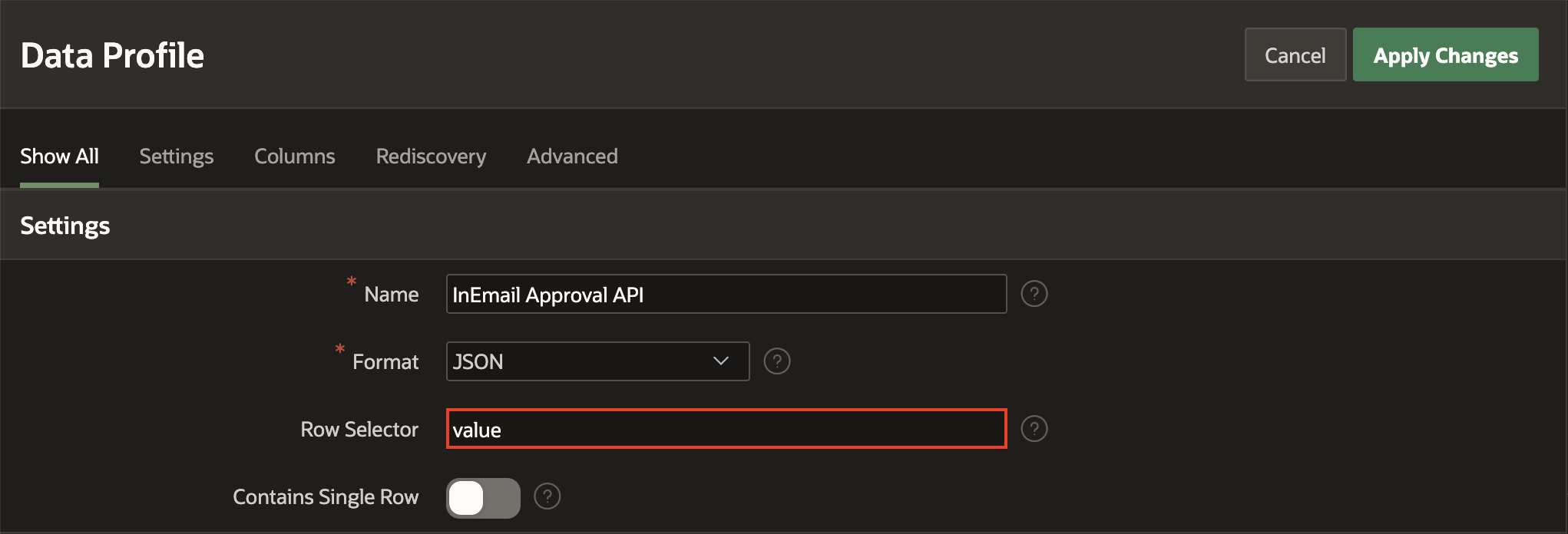View help for Contains Single Row

pyautogui.click(x=547, y=496)
